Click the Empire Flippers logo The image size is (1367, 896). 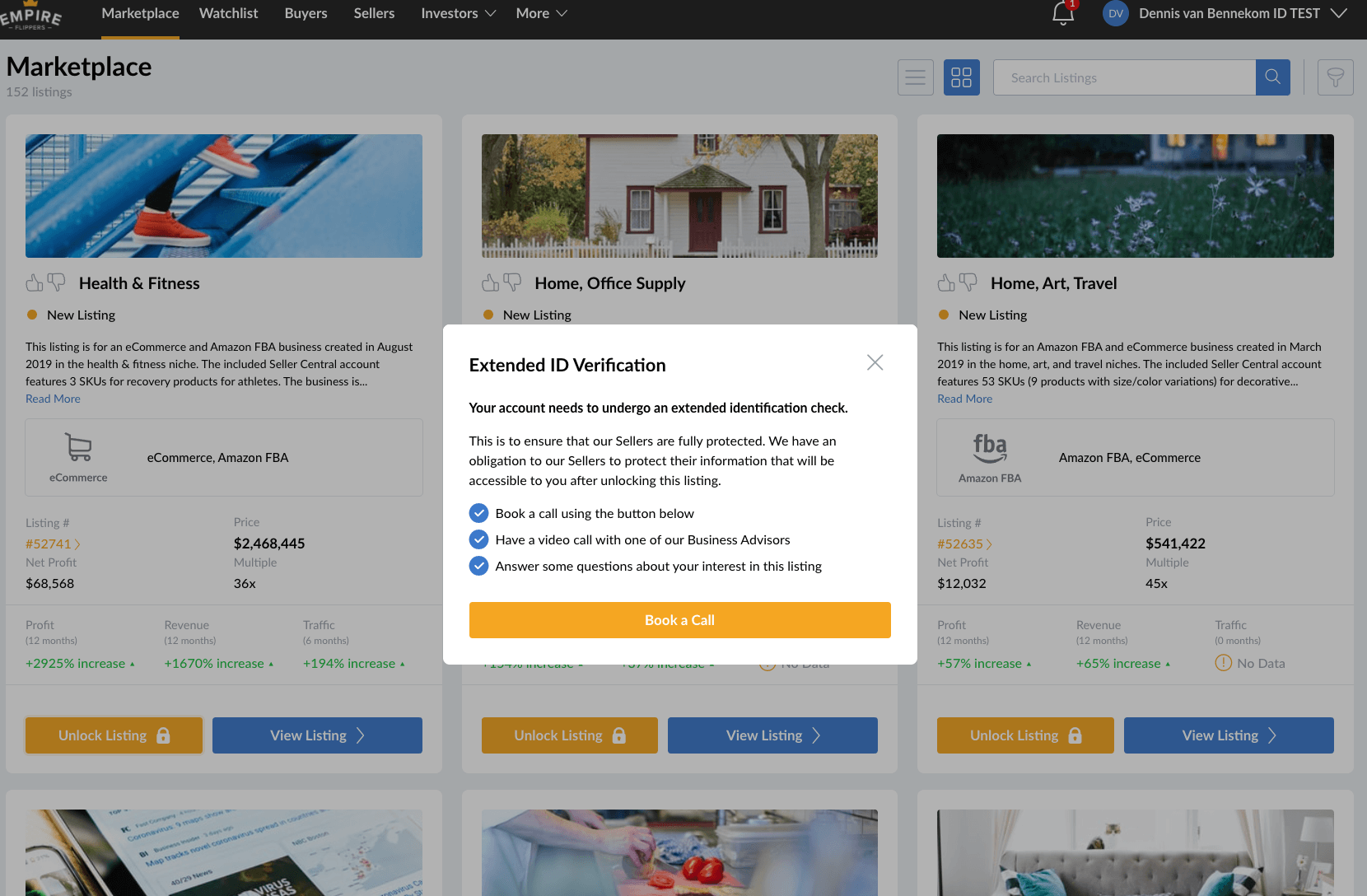tap(31, 16)
